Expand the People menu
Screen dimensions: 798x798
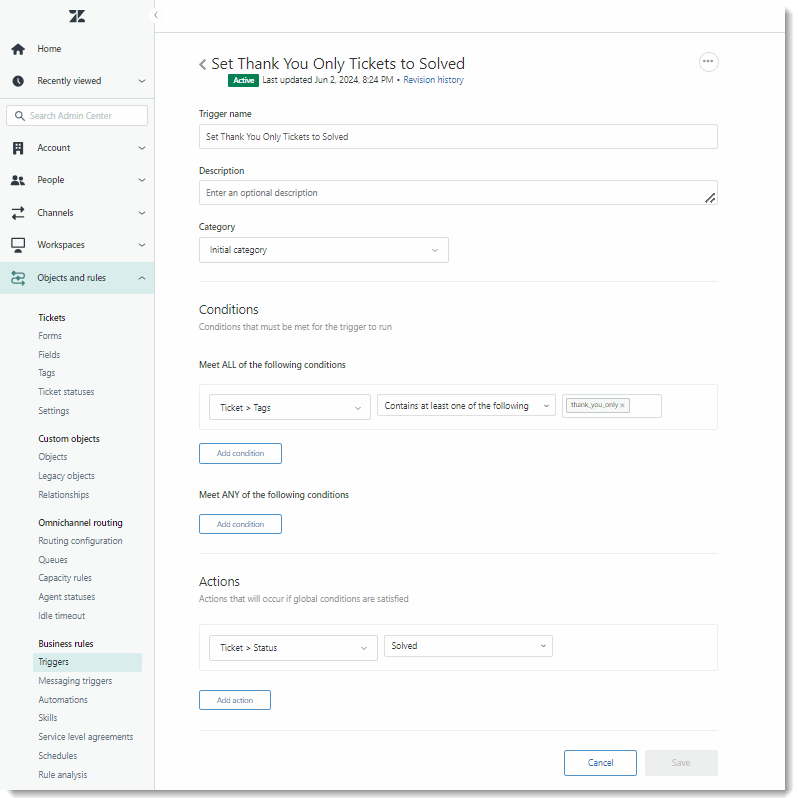(x=142, y=180)
